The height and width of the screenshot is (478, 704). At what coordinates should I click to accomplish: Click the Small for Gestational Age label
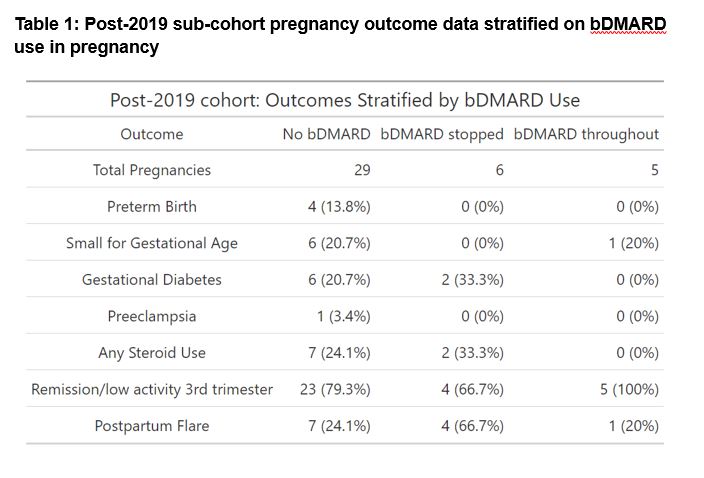pyautogui.click(x=152, y=243)
